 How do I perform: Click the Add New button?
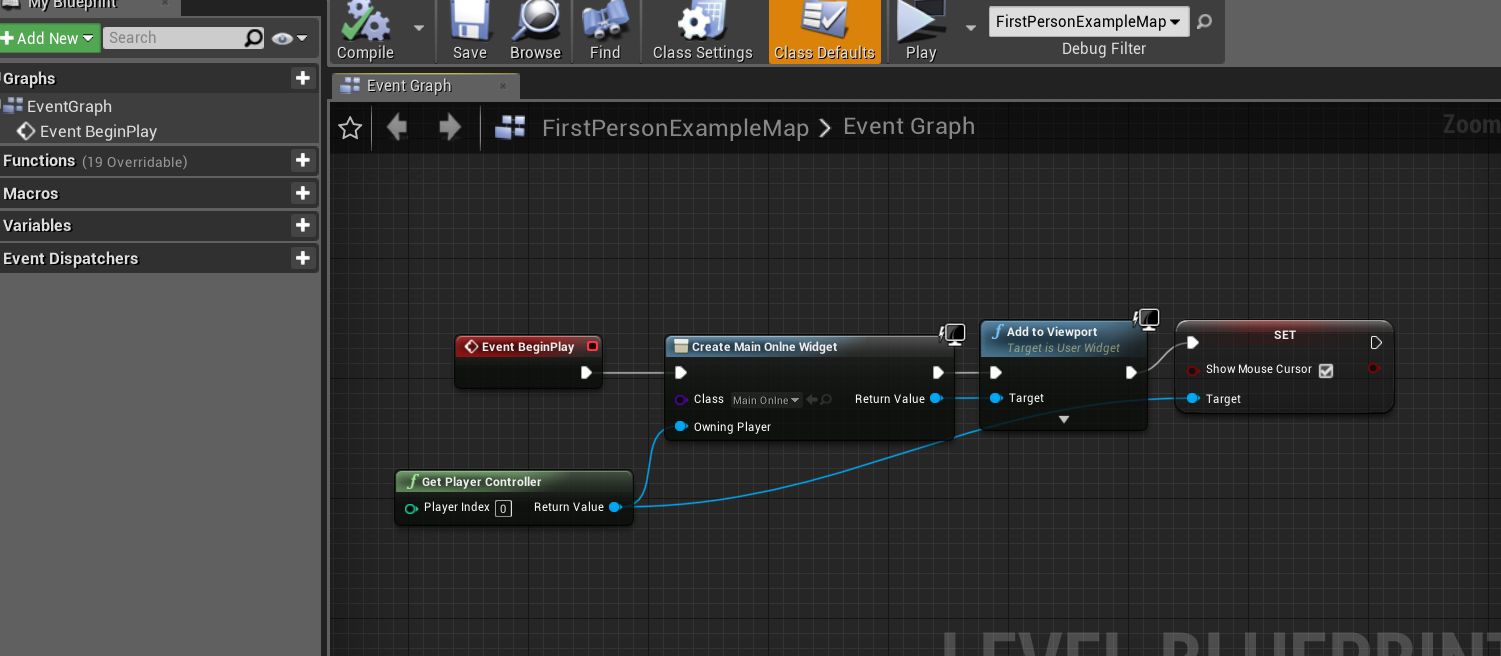(46, 37)
